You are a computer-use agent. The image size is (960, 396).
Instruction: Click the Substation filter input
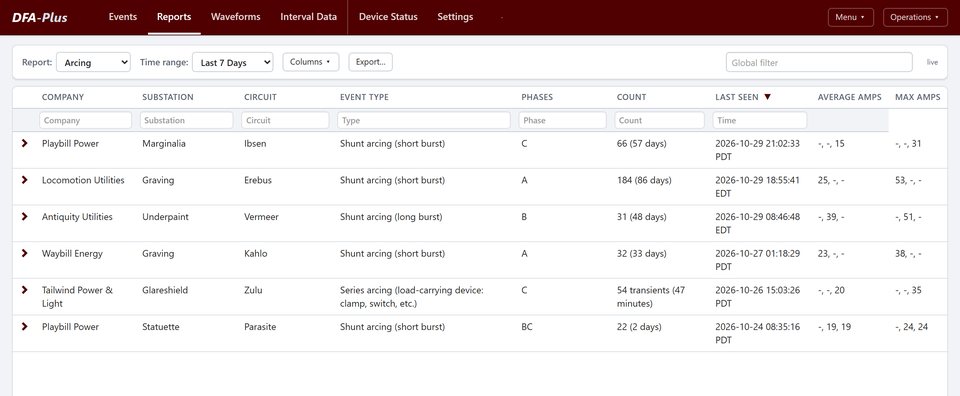pyautogui.click(x=186, y=121)
